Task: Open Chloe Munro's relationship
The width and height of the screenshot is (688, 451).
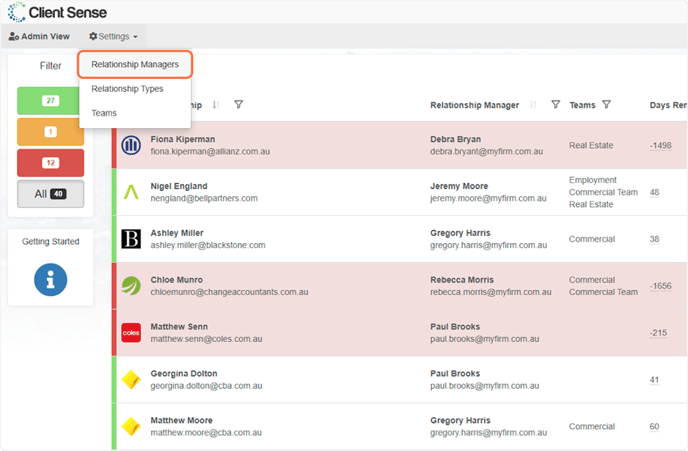Action: coord(176,280)
